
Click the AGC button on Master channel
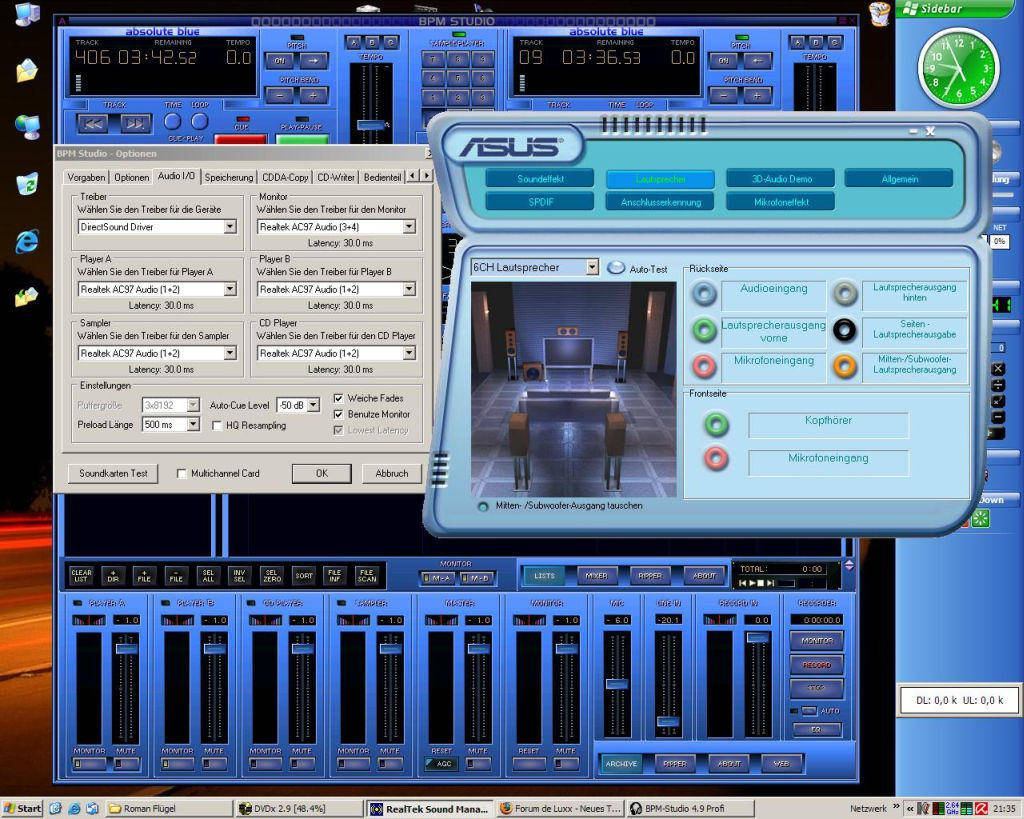tap(441, 763)
